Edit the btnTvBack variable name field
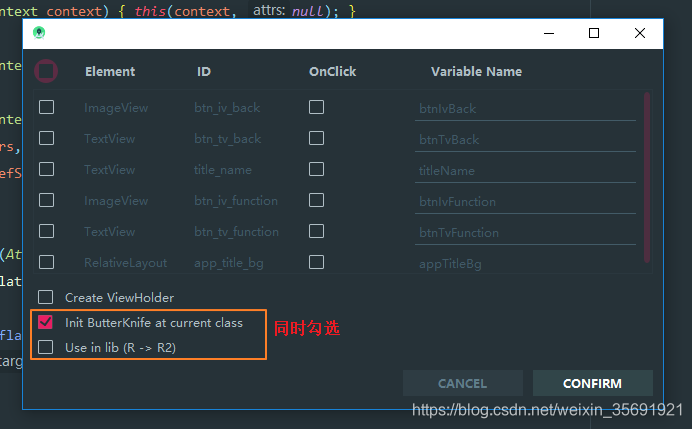 click(525, 140)
